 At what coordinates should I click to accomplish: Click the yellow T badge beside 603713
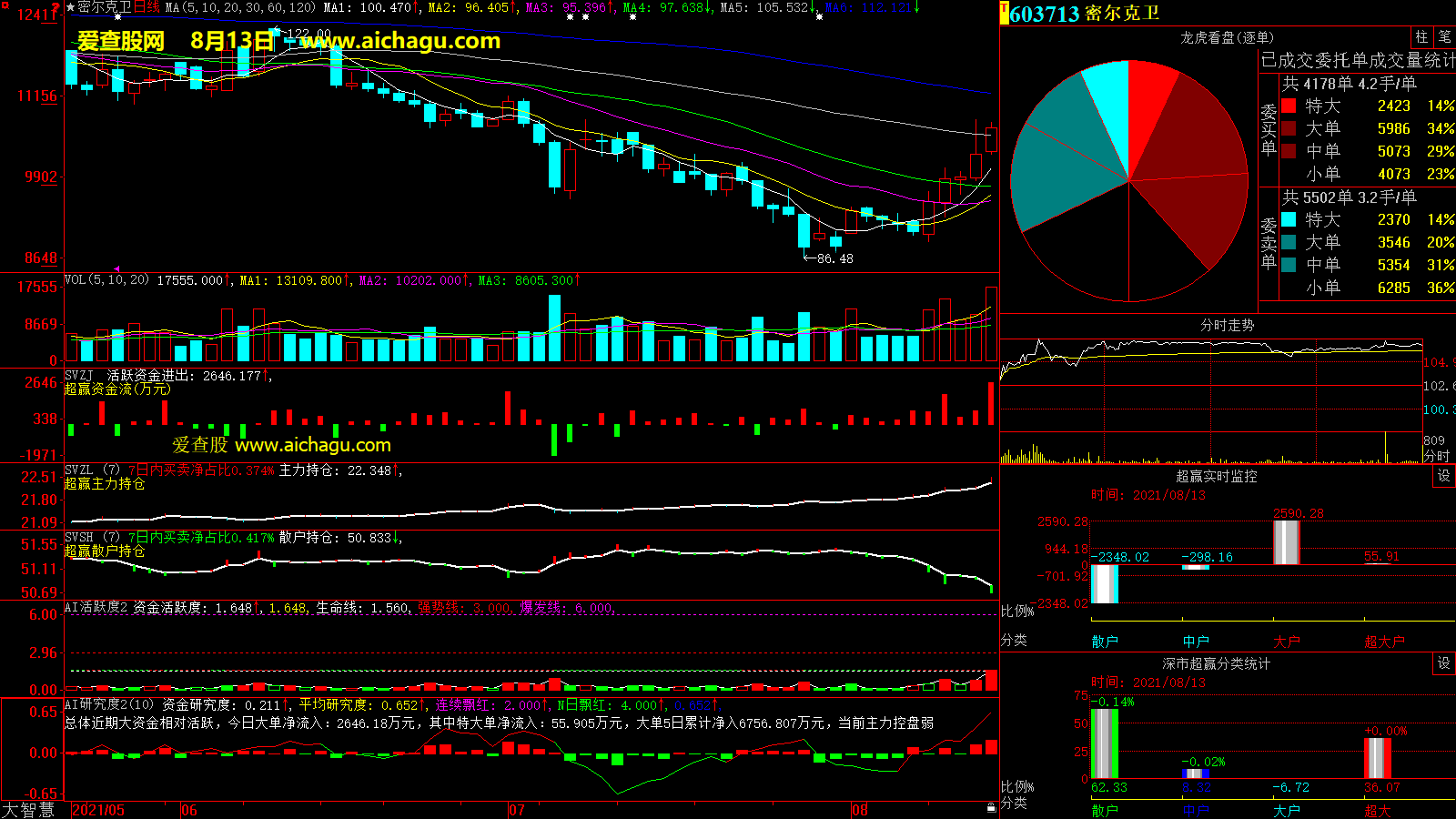tap(1005, 14)
